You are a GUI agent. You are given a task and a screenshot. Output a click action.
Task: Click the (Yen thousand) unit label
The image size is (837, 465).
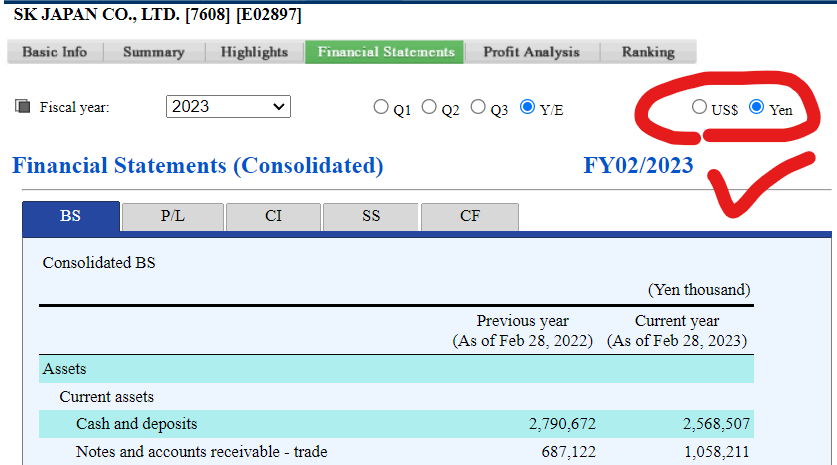[x=699, y=290]
